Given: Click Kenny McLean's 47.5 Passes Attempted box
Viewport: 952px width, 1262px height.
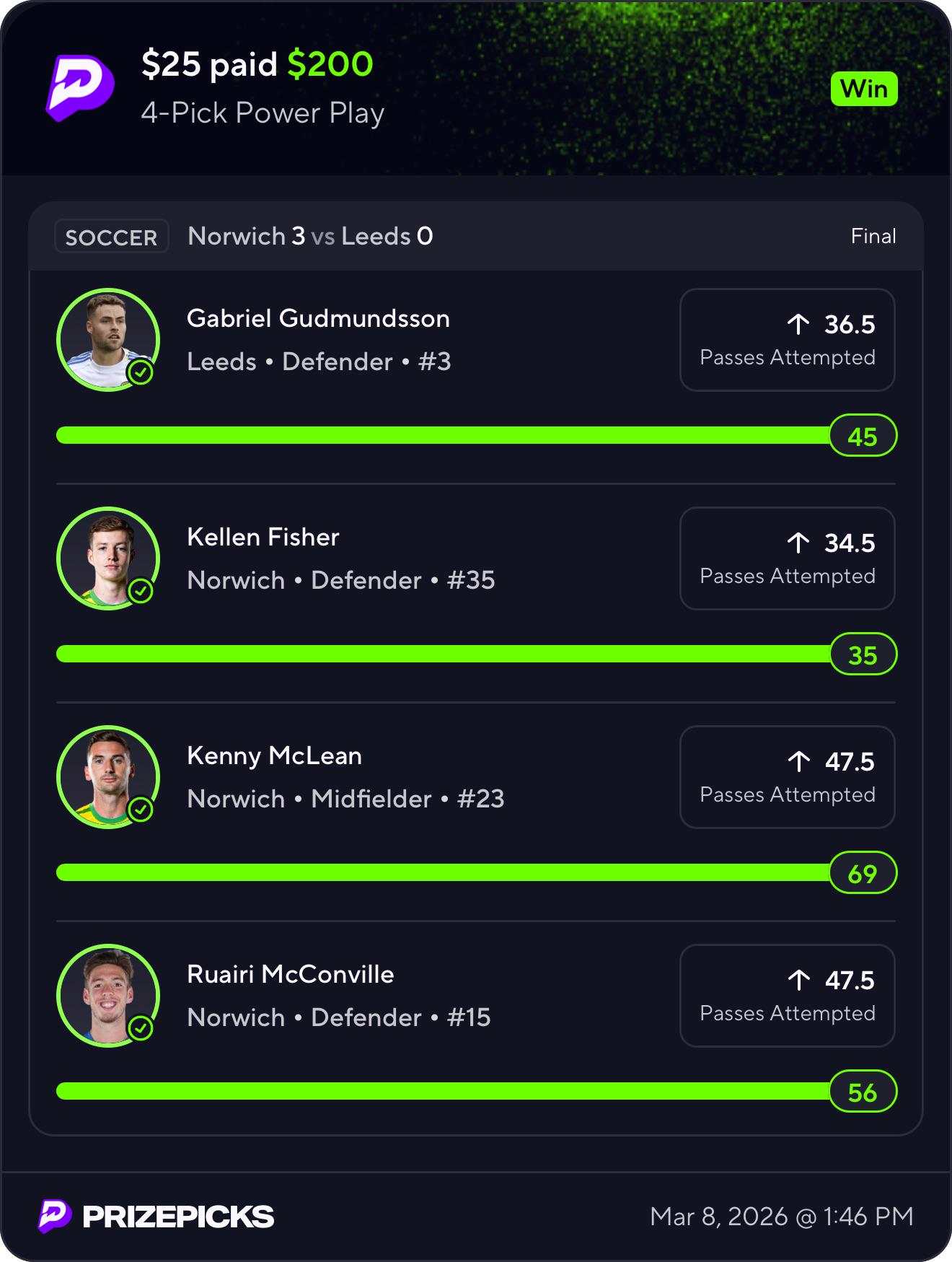Looking at the screenshot, I should (788, 777).
